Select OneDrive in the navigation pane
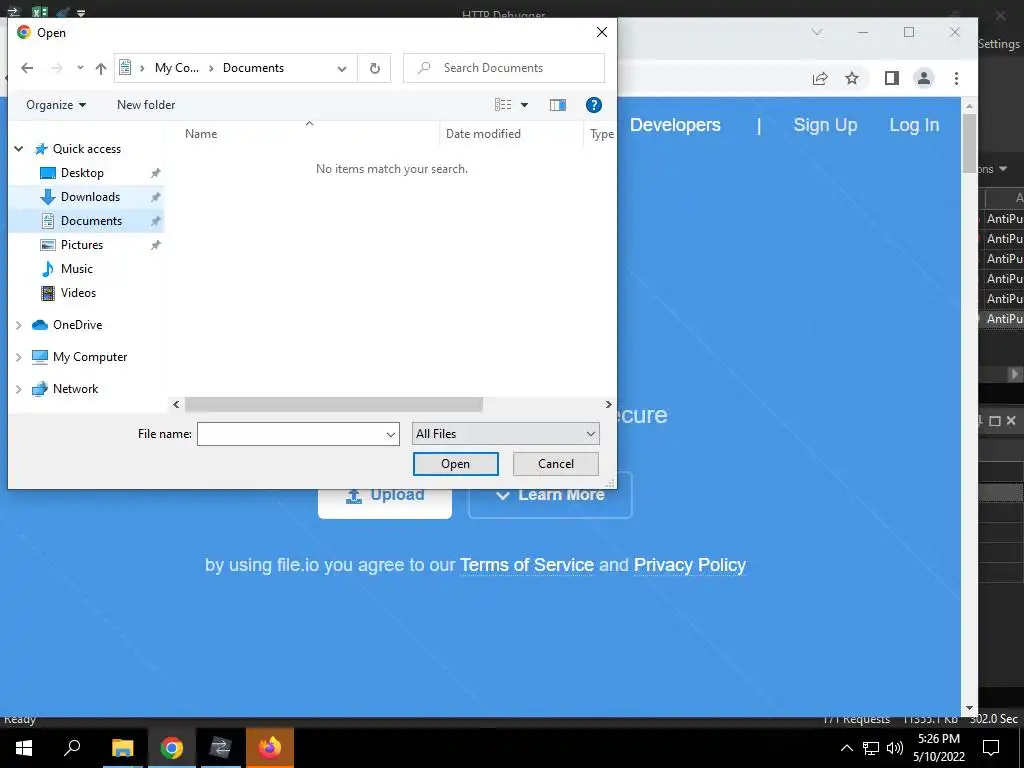Viewport: 1024px width, 768px height. (77, 325)
